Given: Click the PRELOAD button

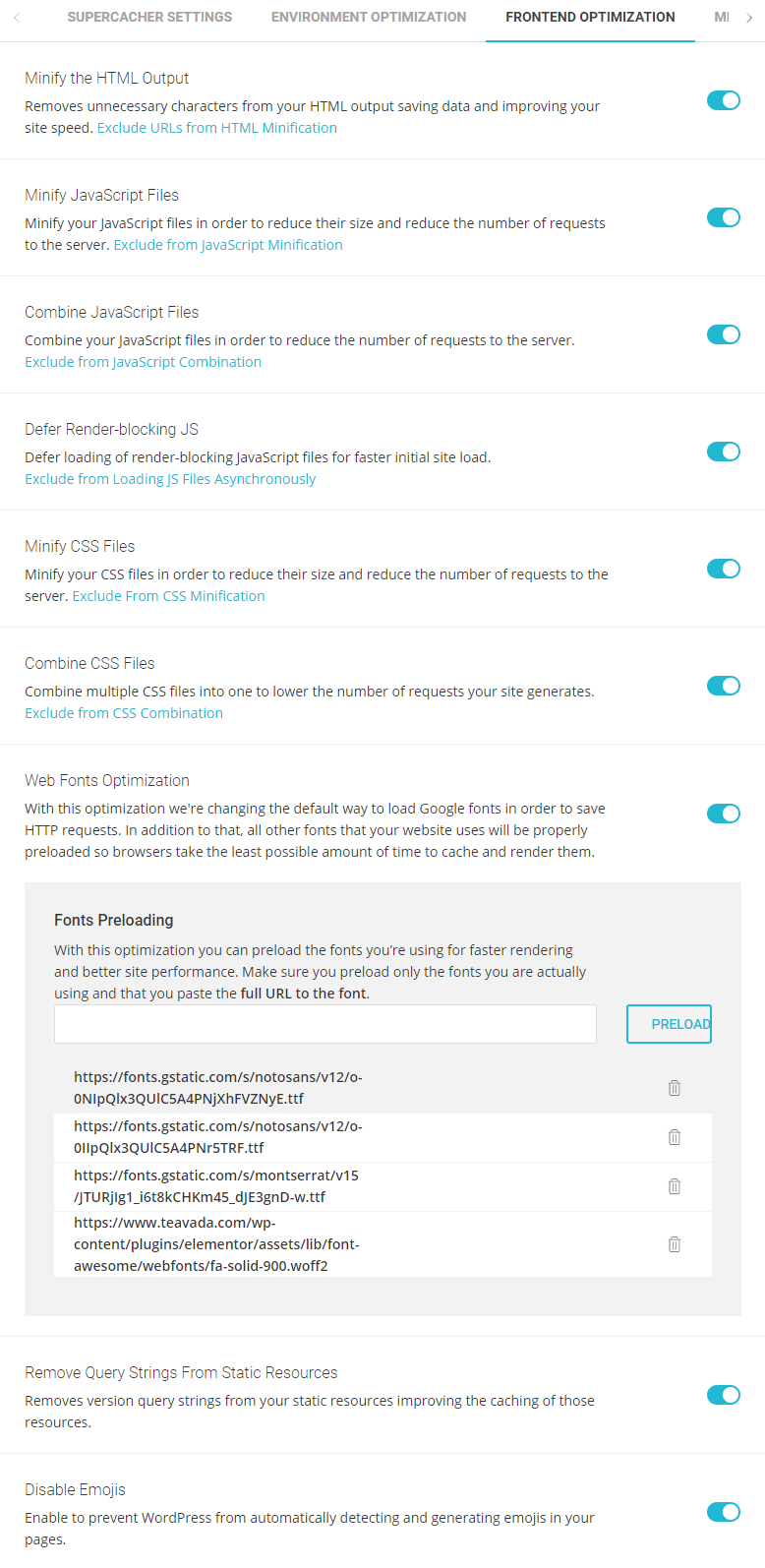Looking at the screenshot, I should (x=669, y=1023).
